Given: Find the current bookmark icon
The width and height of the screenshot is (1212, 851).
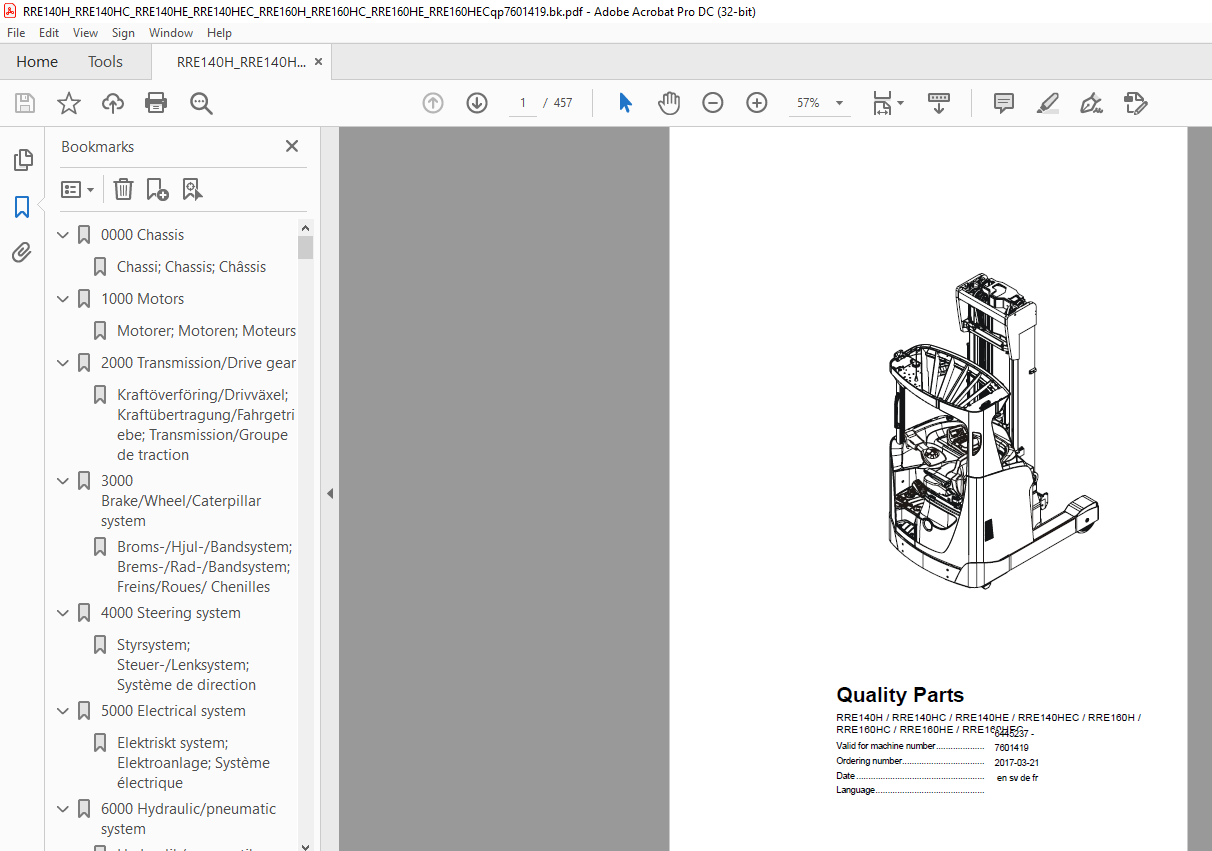Looking at the screenshot, I should click(x=192, y=189).
